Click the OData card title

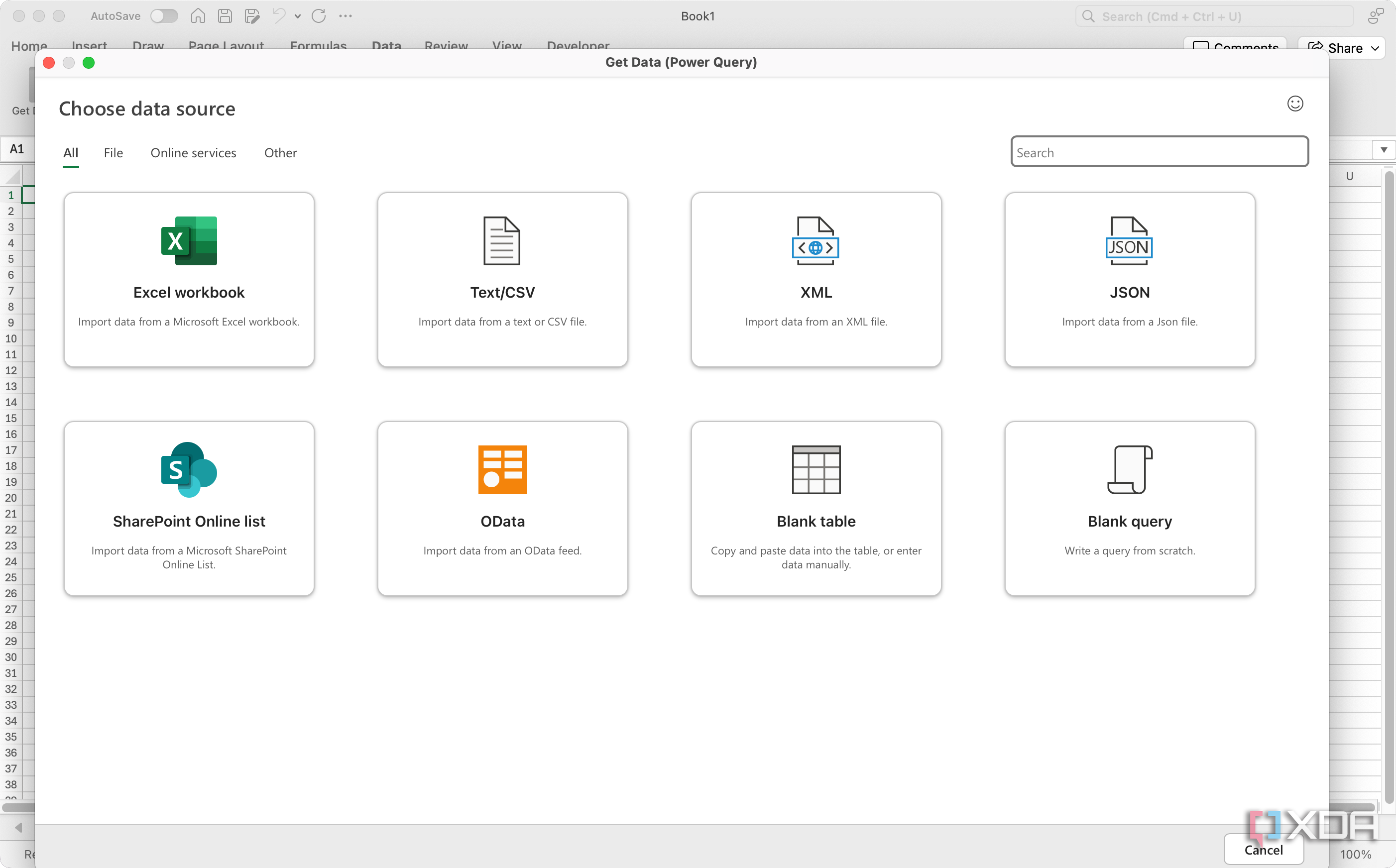(x=502, y=521)
